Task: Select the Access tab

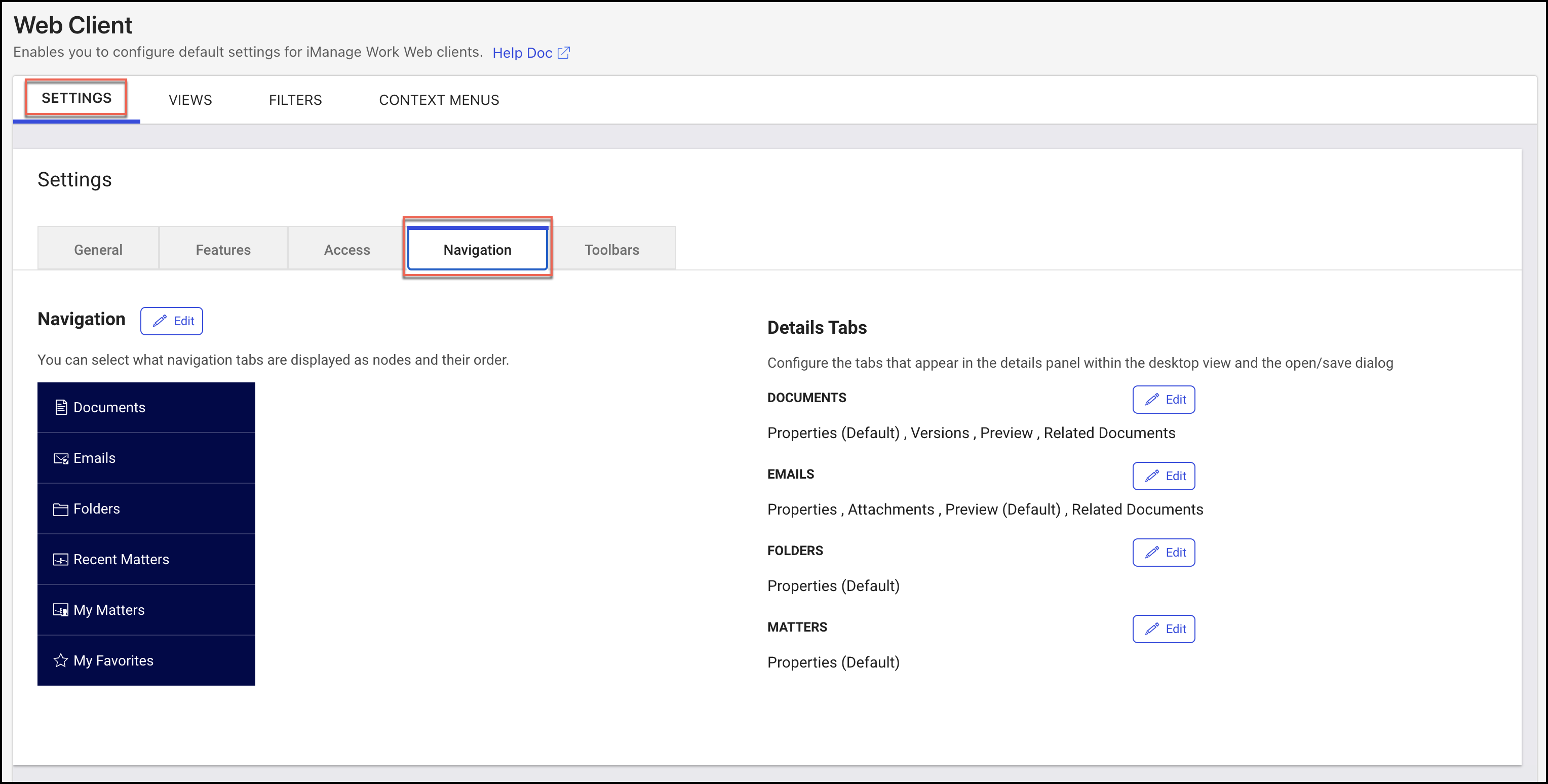Action: coord(347,249)
